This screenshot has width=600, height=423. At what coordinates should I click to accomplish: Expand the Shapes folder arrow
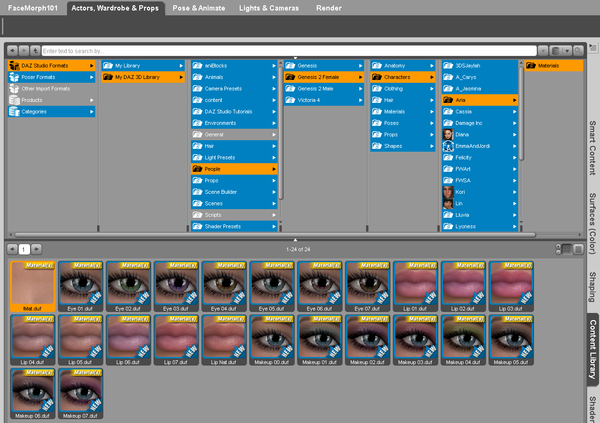(432, 146)
